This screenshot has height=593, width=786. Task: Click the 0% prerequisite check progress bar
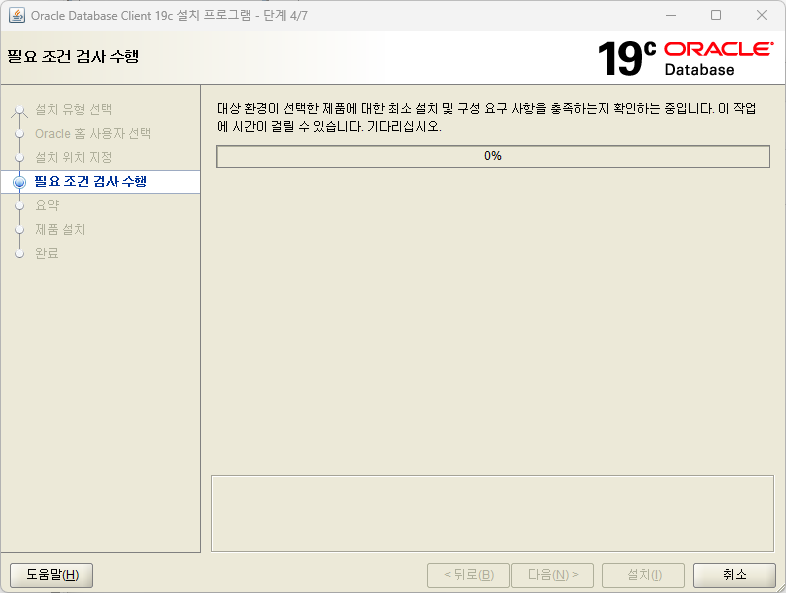click(x=493, y=156)
